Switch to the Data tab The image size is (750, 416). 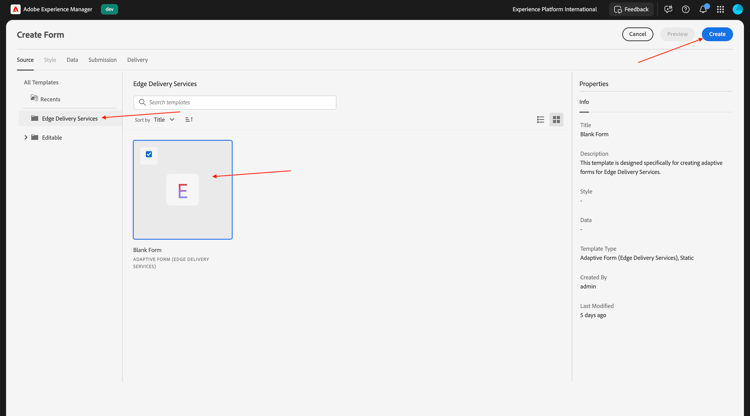[72, 60]
